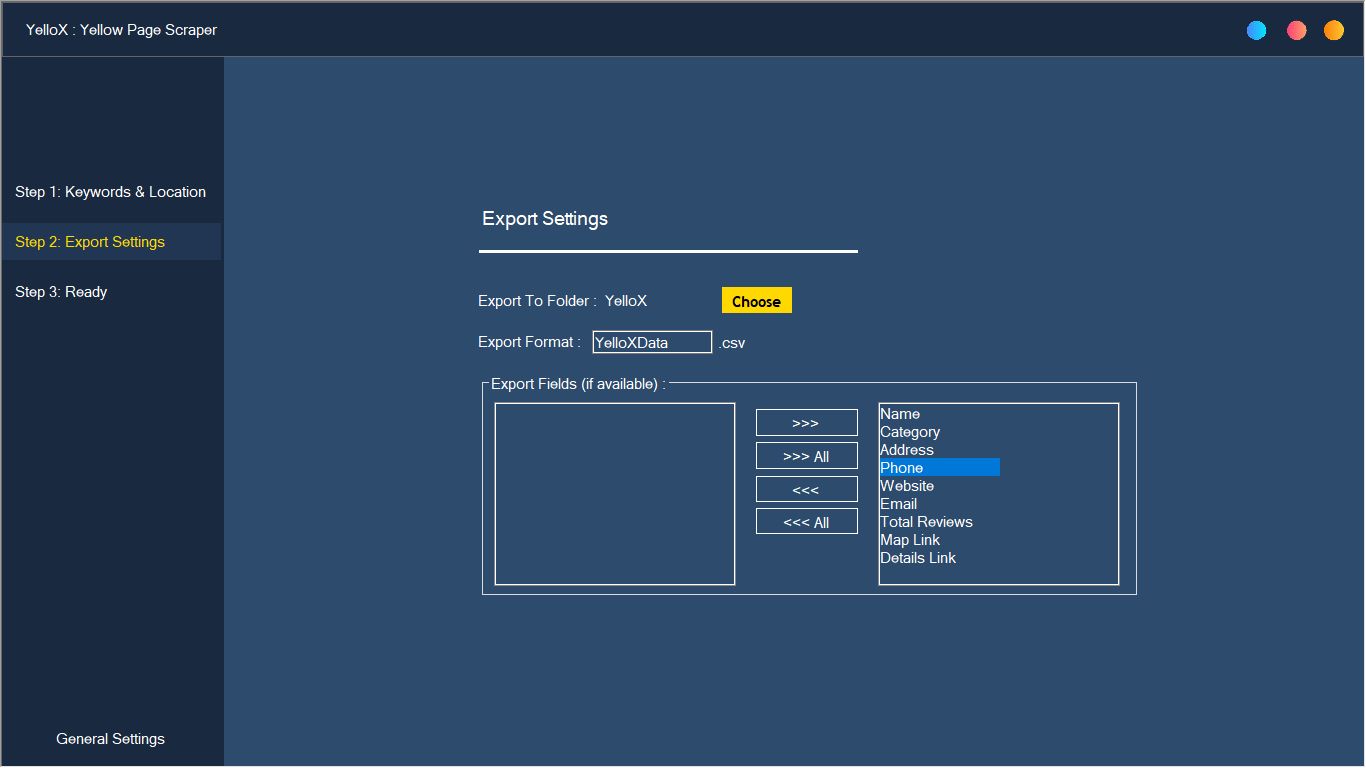Click the empty left export fields listbox
1366x768 pixels.
click(615, 494)
